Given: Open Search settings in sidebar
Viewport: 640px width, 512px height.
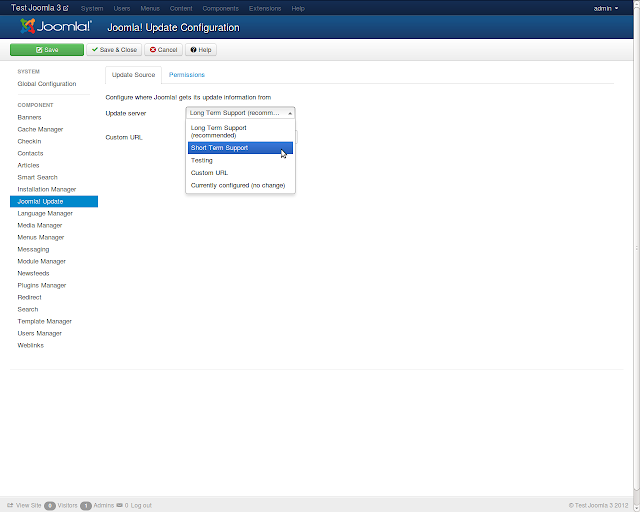Looking at the screenshot, I should tap(28, 309).
